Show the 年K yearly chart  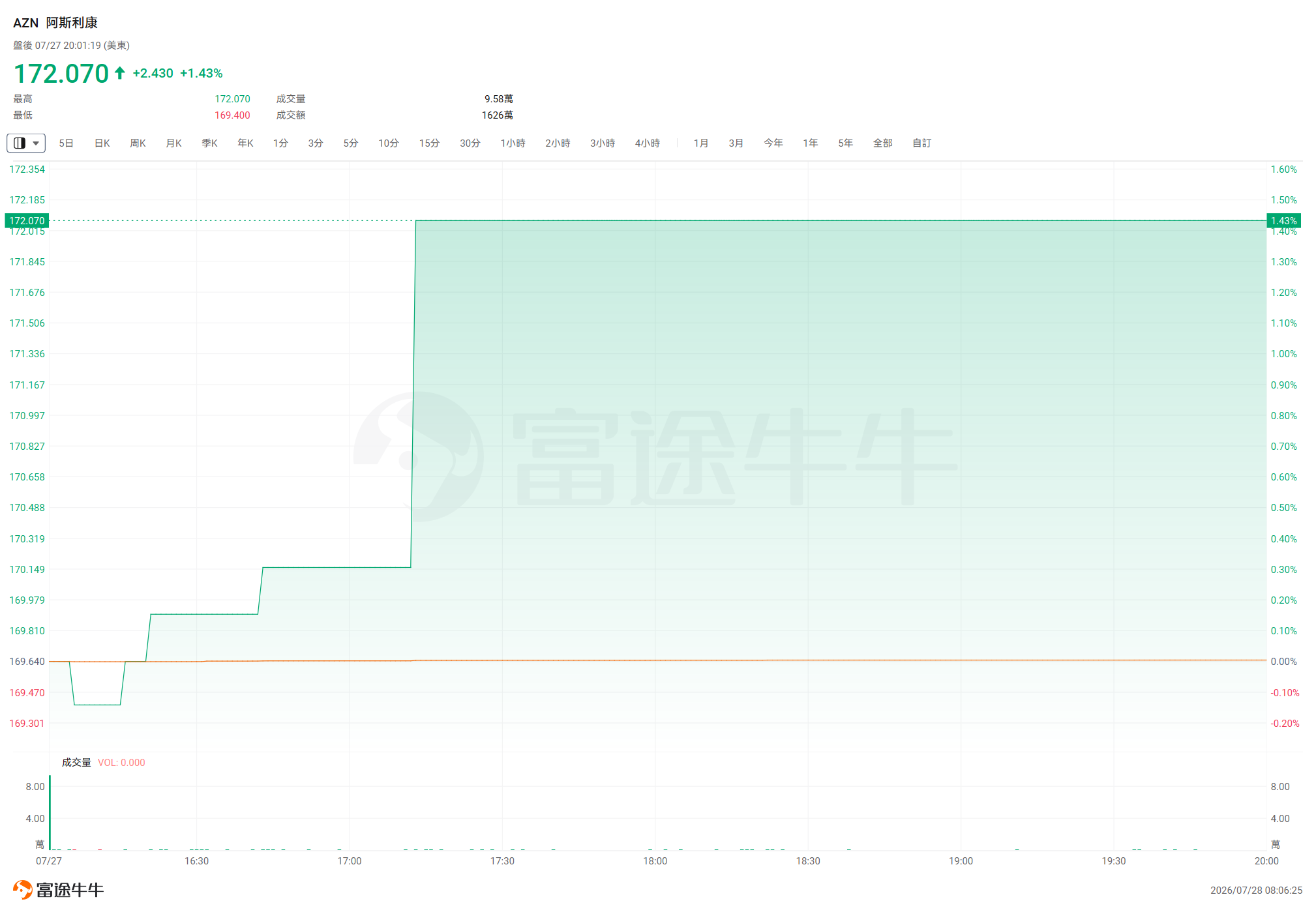tap(245, 143)
